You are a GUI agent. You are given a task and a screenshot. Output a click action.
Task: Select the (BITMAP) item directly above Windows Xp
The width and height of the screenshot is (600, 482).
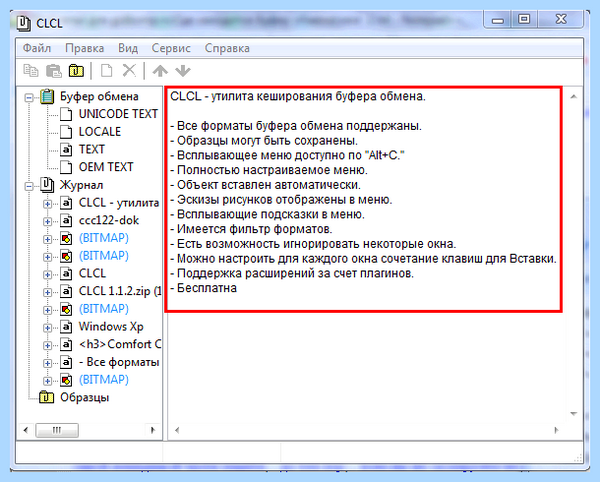(x=104, y=309)
